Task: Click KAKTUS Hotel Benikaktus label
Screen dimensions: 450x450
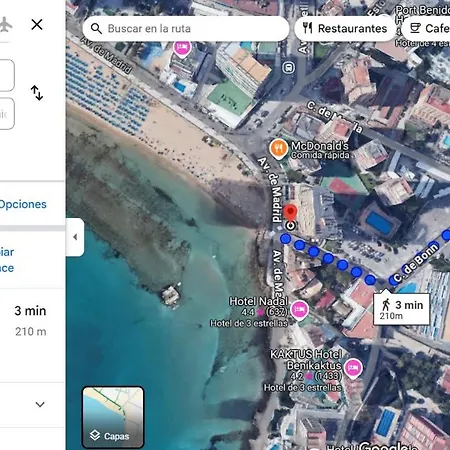Action: 306,360
